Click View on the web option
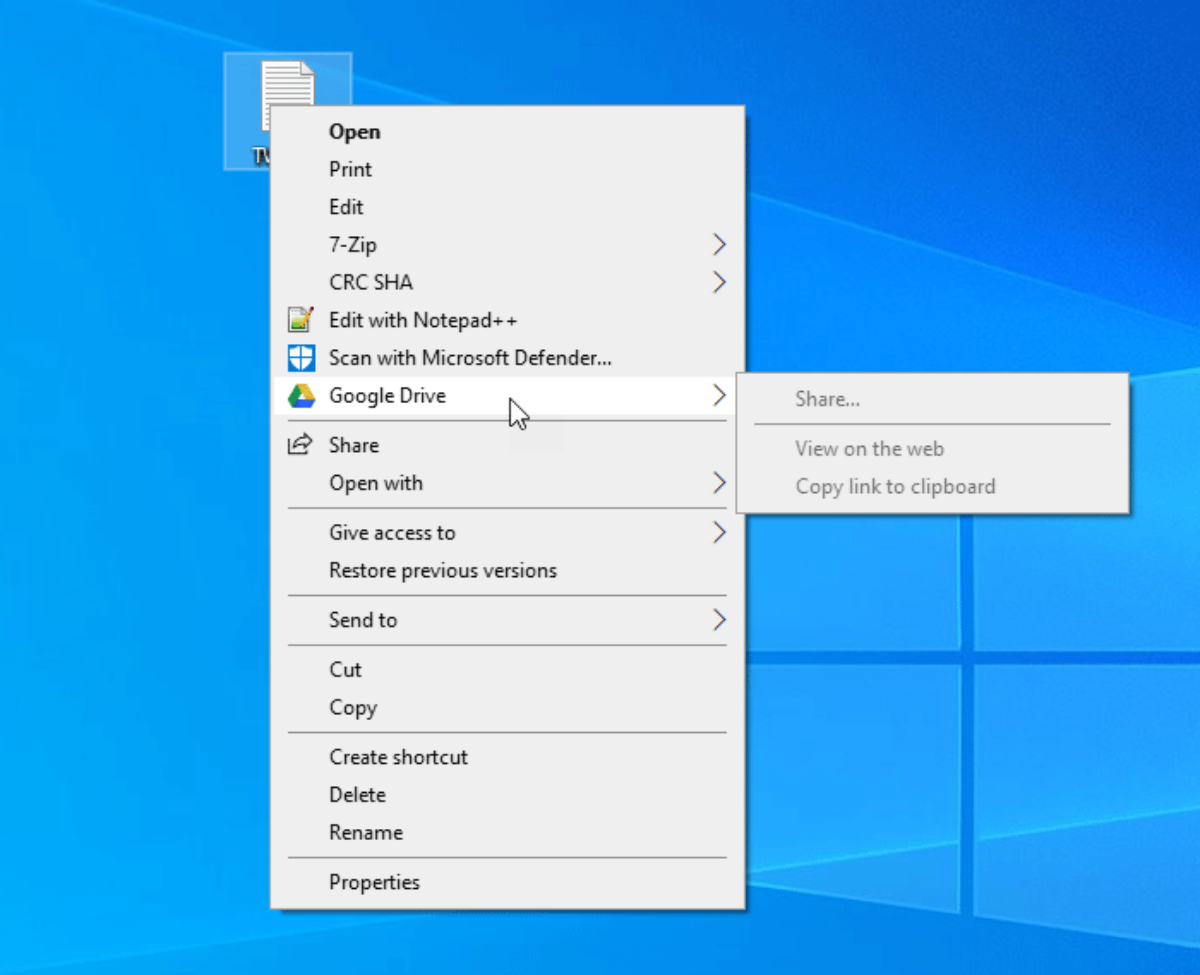 pyautogui.click(x=869, y=448)
